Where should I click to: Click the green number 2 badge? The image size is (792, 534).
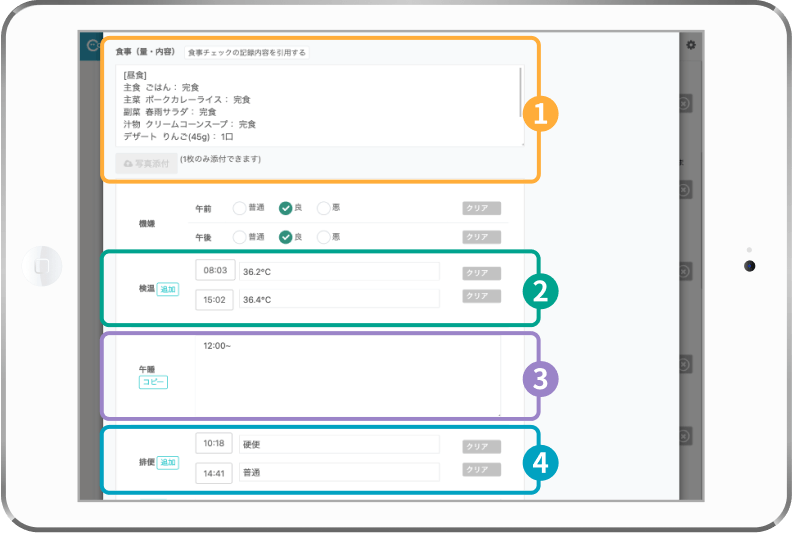click(x=539, y=290)
